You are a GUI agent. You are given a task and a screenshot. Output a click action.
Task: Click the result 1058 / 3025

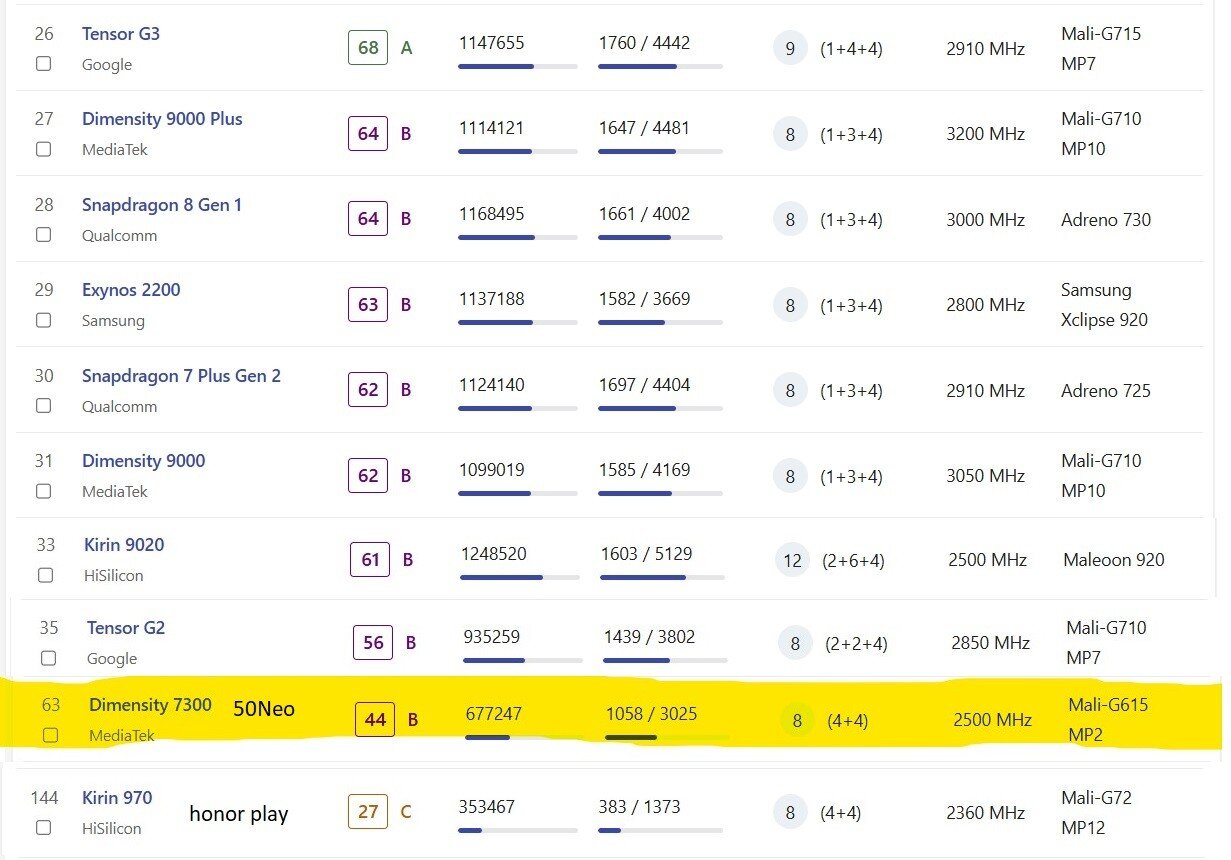click(x=652, y=714)
